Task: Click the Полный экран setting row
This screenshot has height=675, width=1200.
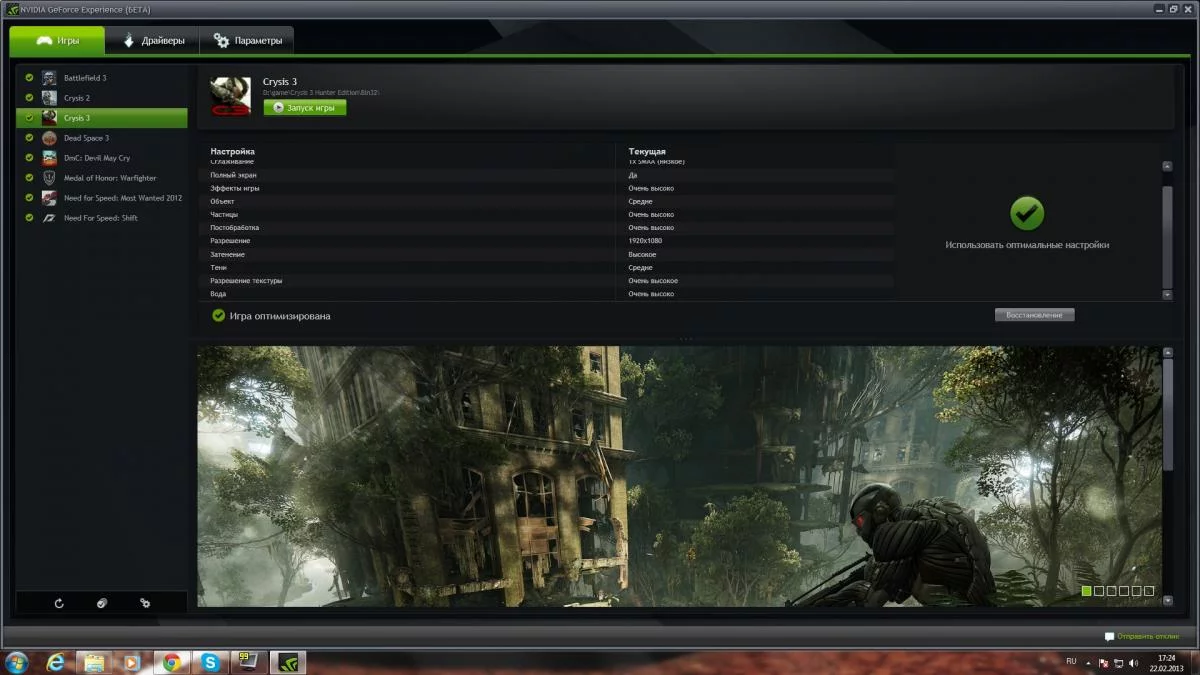Action: pos(545,175)
